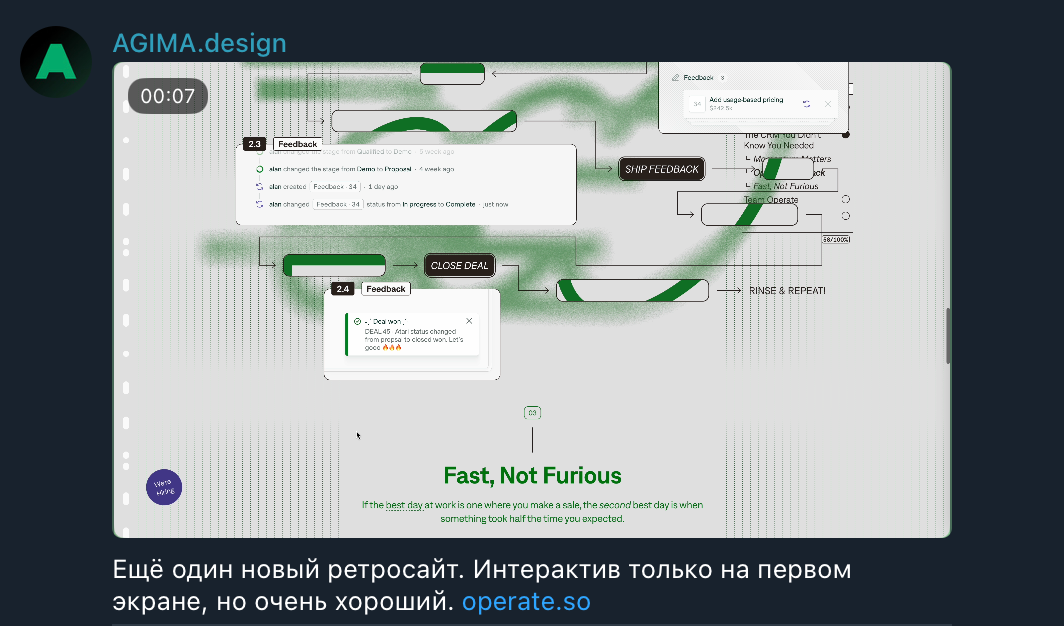Click the 98/100% progress label

click(x=836, y=239)
